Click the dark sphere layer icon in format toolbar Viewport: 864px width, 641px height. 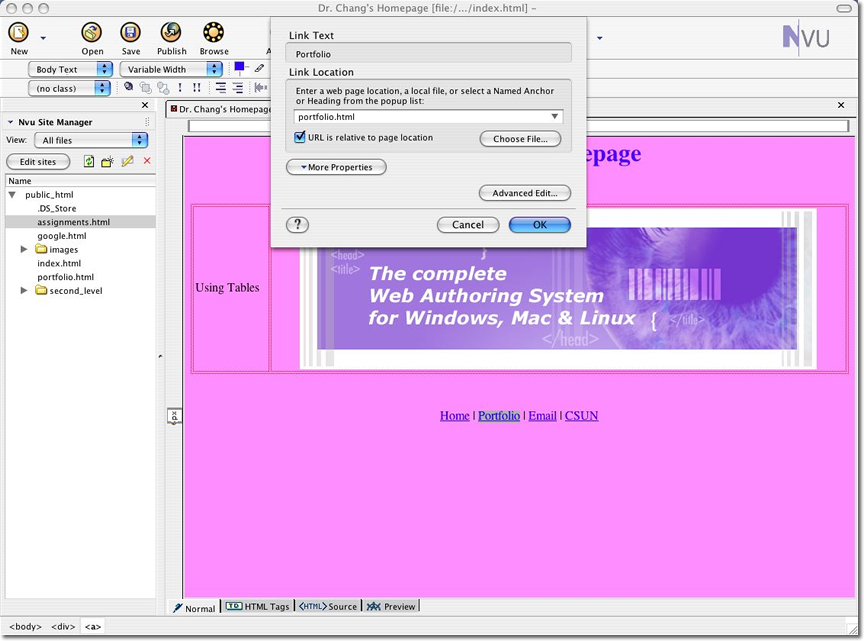(x=128, y=87)
